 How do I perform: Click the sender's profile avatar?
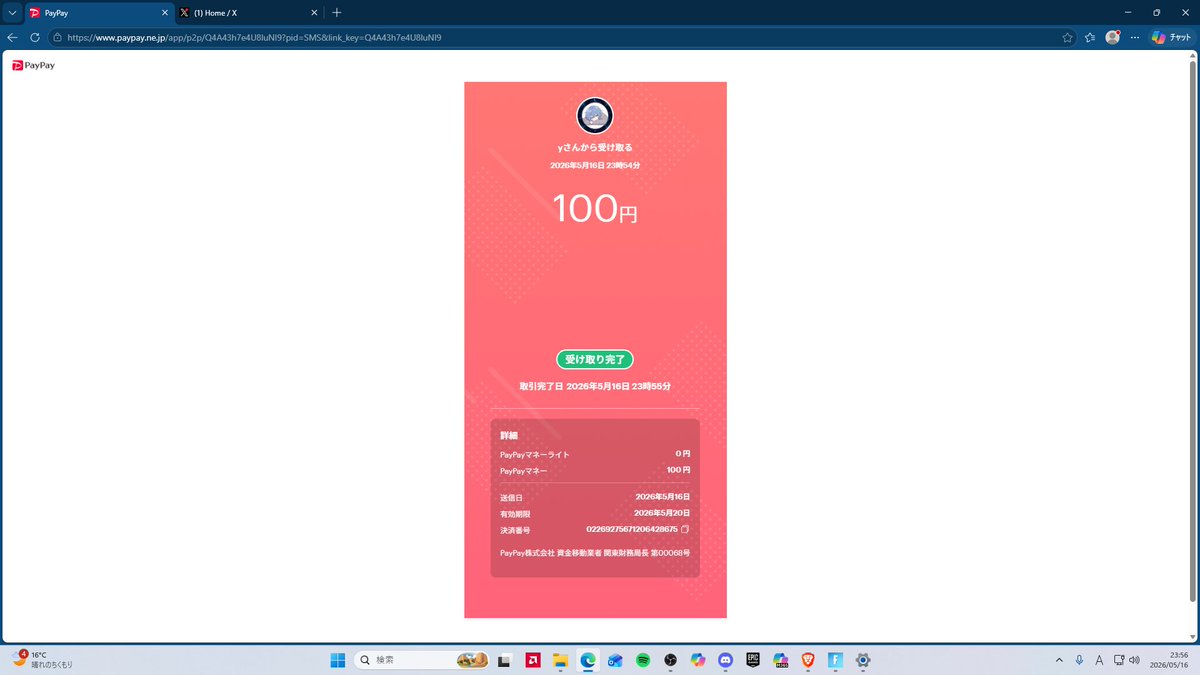[x=595, y=116]
